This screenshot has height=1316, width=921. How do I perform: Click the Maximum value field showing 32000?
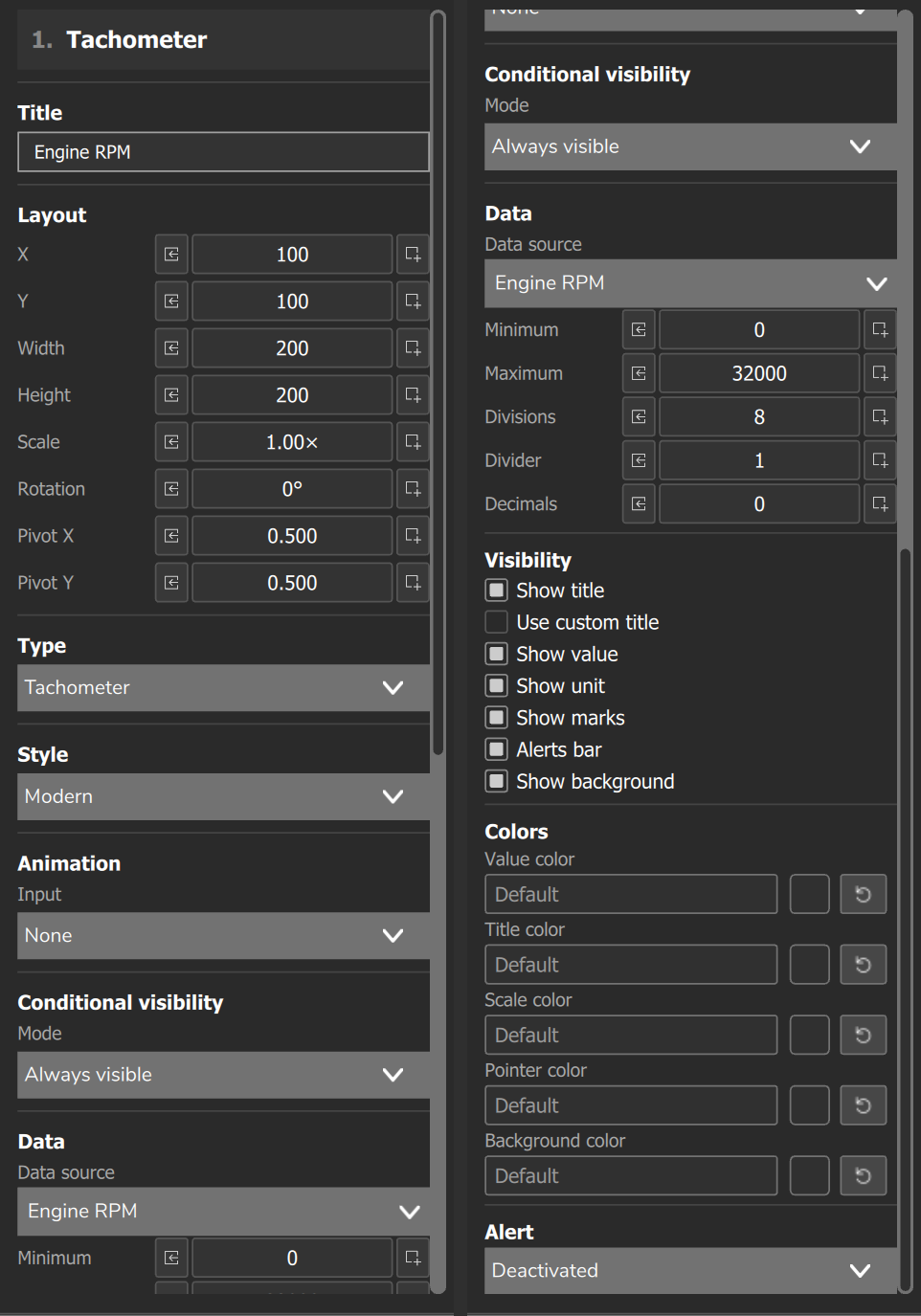click(x=759, y=373)
